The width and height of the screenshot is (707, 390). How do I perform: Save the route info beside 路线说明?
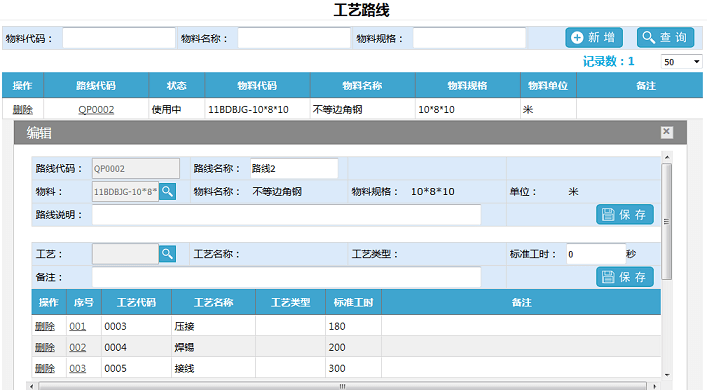tap(624, 215)
